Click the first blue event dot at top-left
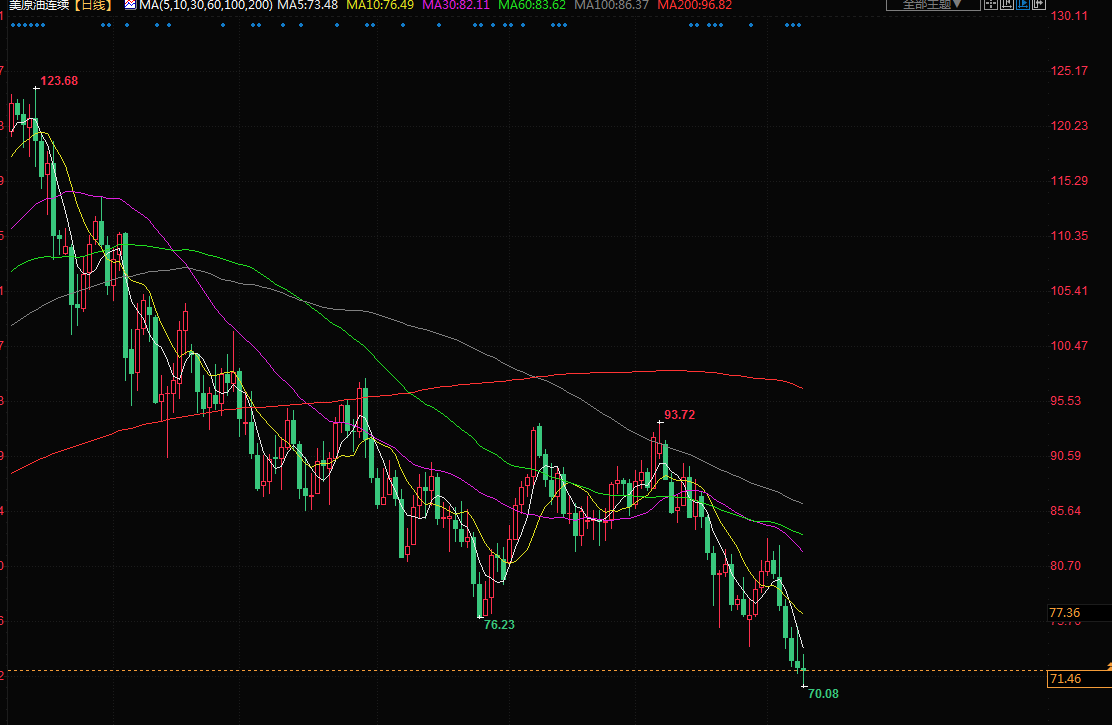The width and height of the screenshot is (1112, 725). click(11, 25)
